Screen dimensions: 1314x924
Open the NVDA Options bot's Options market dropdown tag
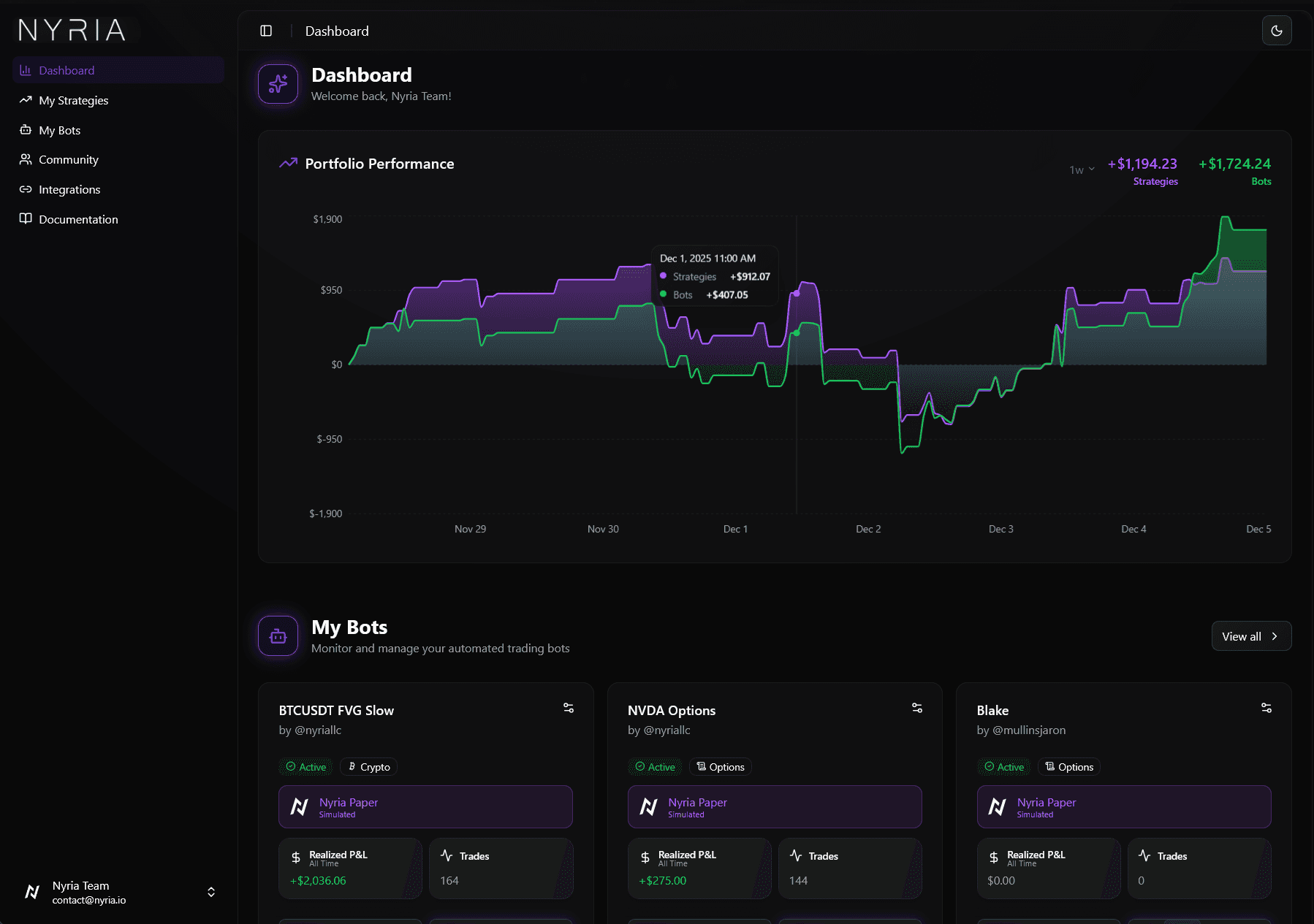point(720,767)
